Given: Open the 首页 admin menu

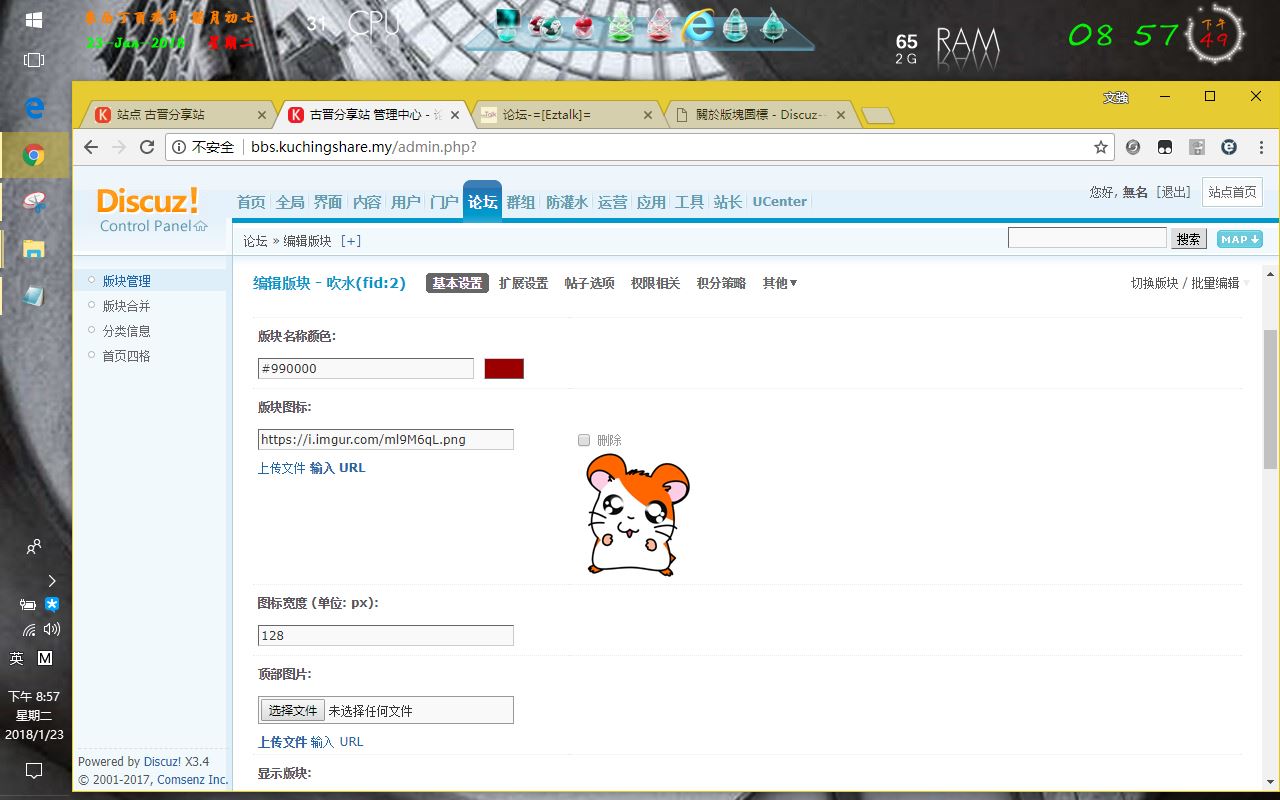Looking at the screenshot, I should tap(251, 202).
